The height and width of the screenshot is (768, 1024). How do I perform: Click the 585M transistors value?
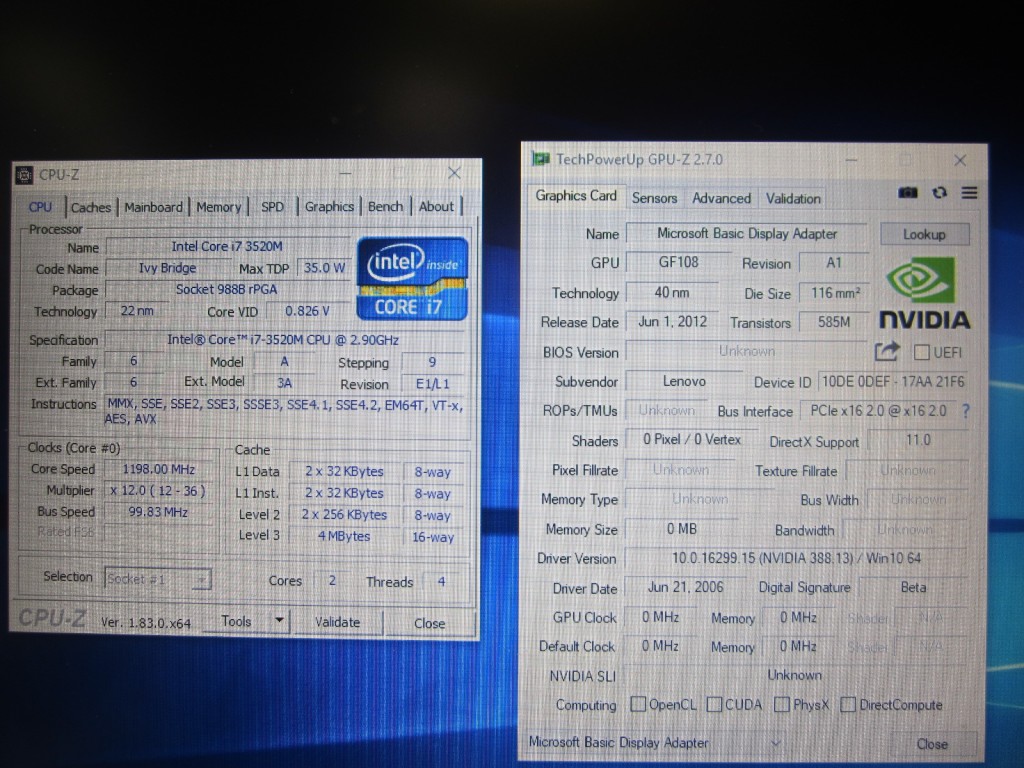[834, 321]
